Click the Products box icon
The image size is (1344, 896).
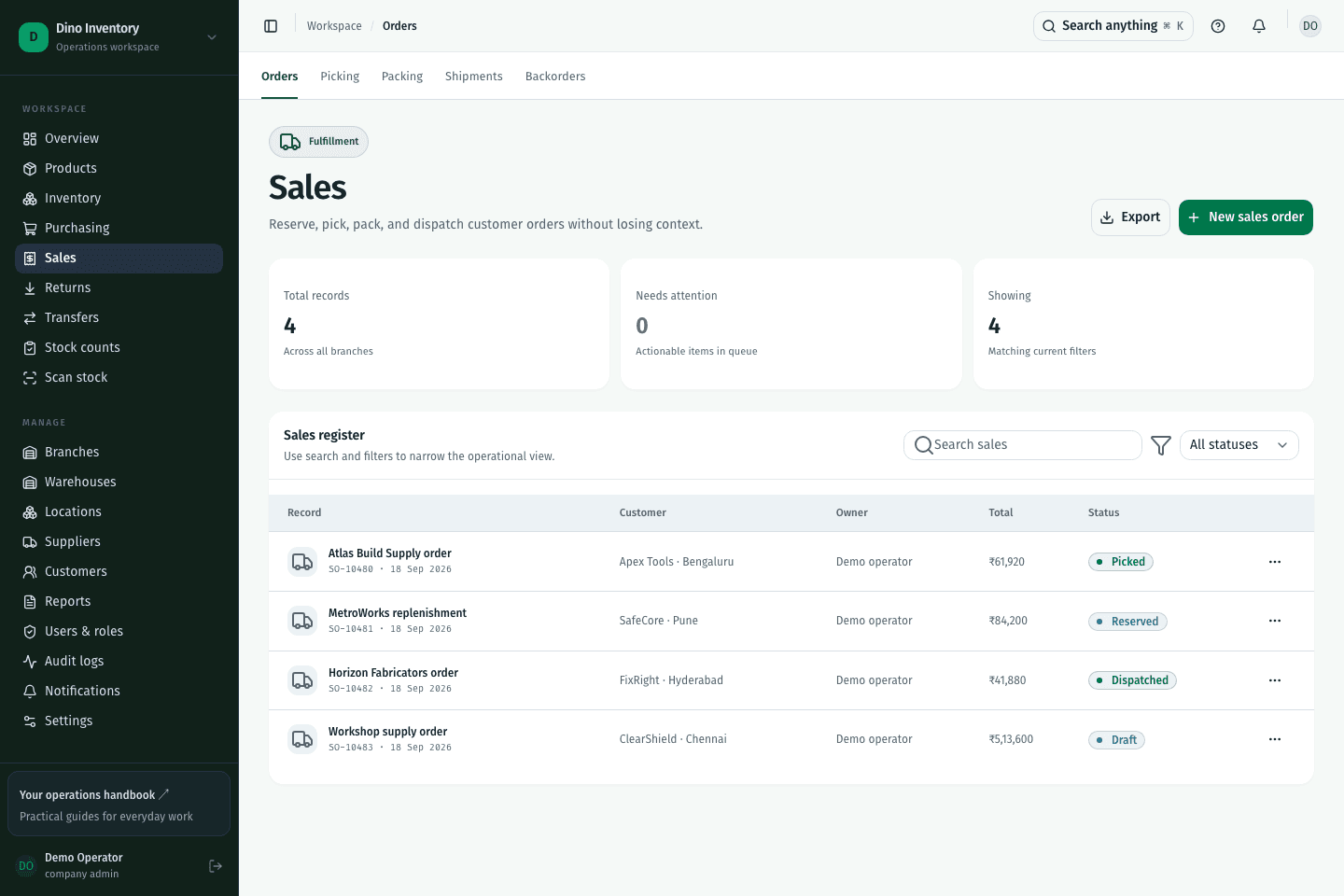[x=30, y=169]
